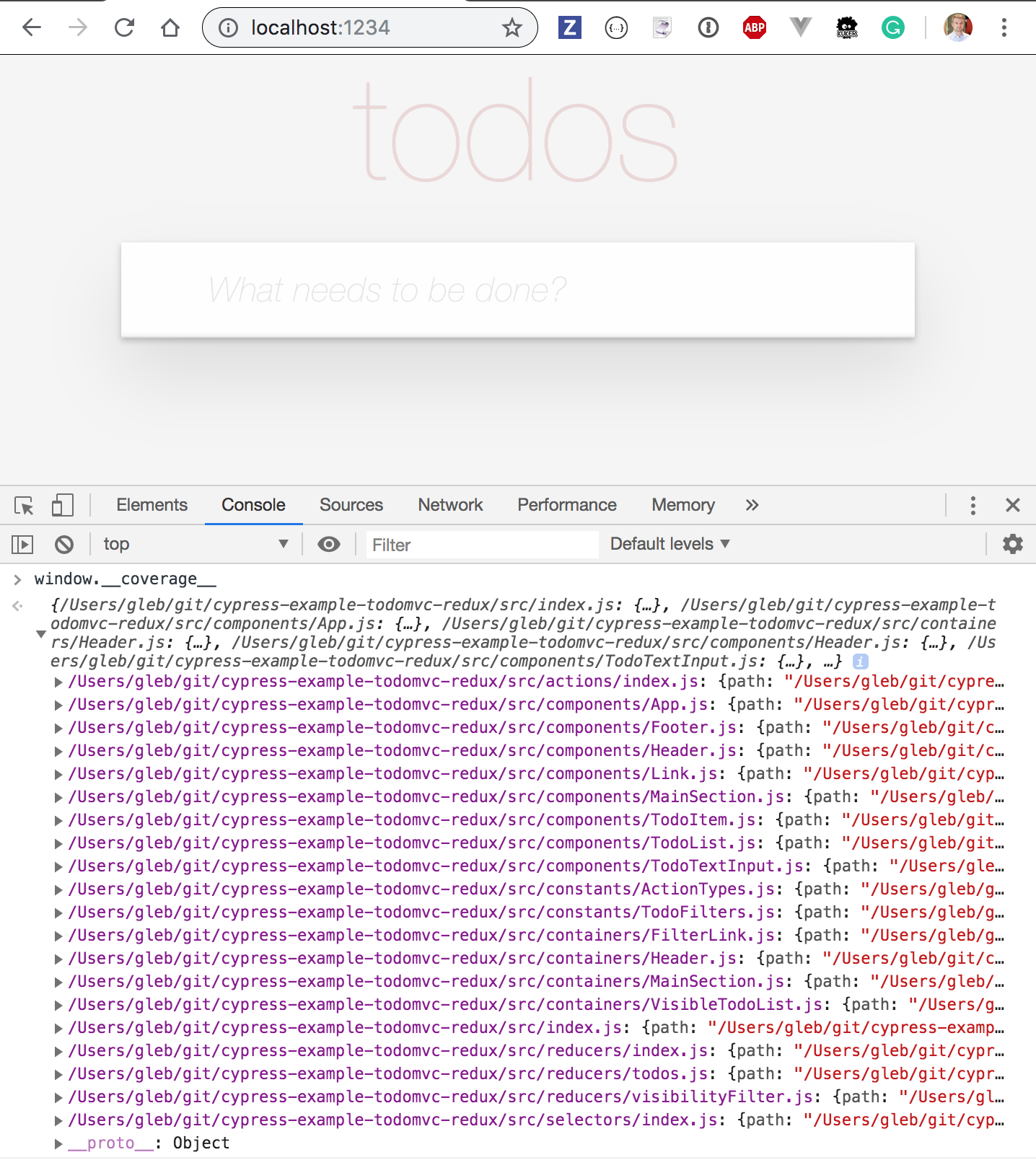Click the inspect element picker icon
The width and height of the screenshot is (1036, 1160).
[24, 506]
